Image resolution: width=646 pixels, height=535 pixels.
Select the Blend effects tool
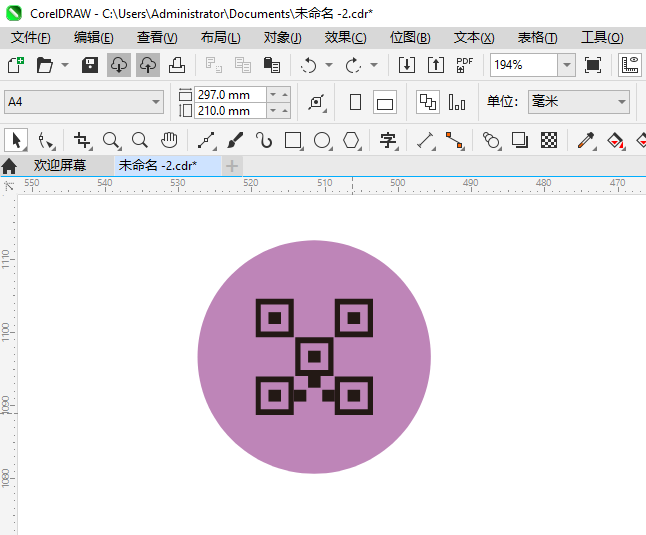[x=491, y=140]
